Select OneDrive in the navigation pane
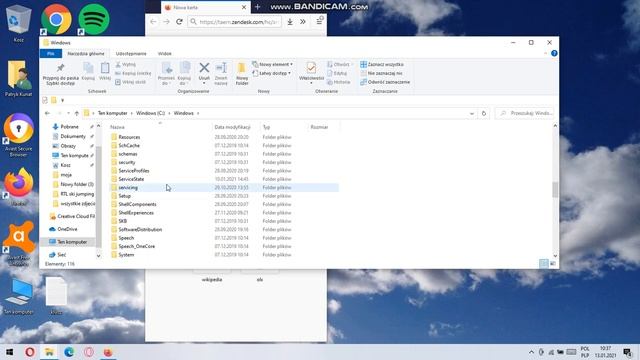The image size is (640, 360). [x=67, y=229]
